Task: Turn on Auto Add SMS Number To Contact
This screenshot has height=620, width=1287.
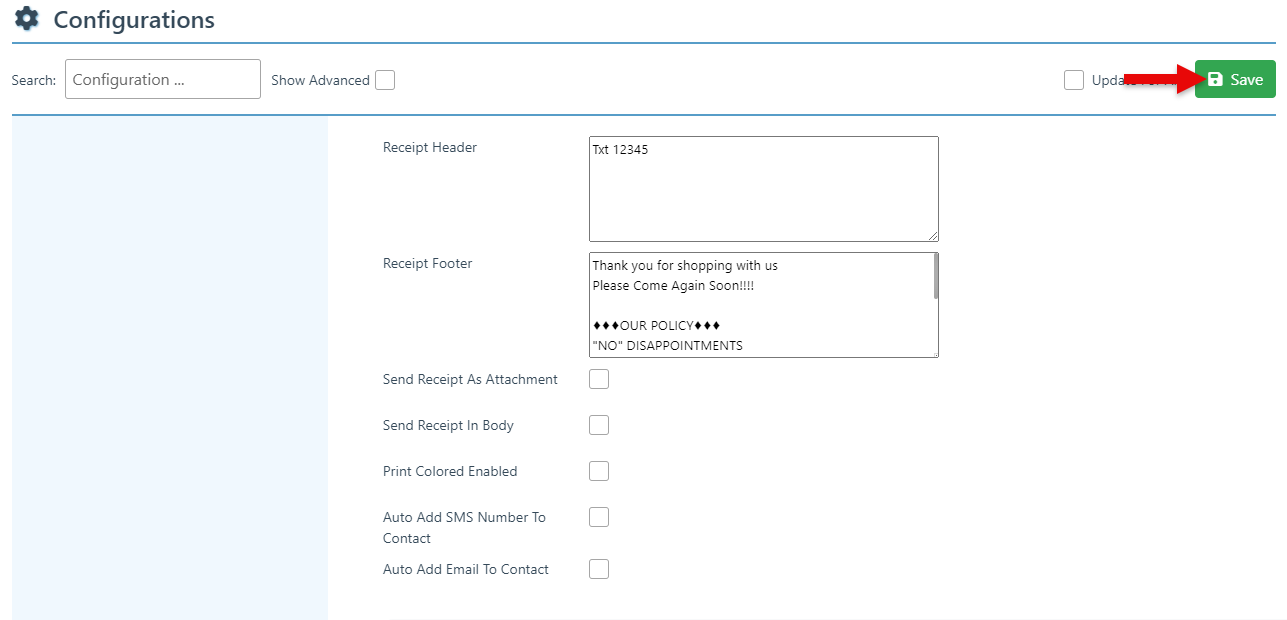Action: (599, 517)
